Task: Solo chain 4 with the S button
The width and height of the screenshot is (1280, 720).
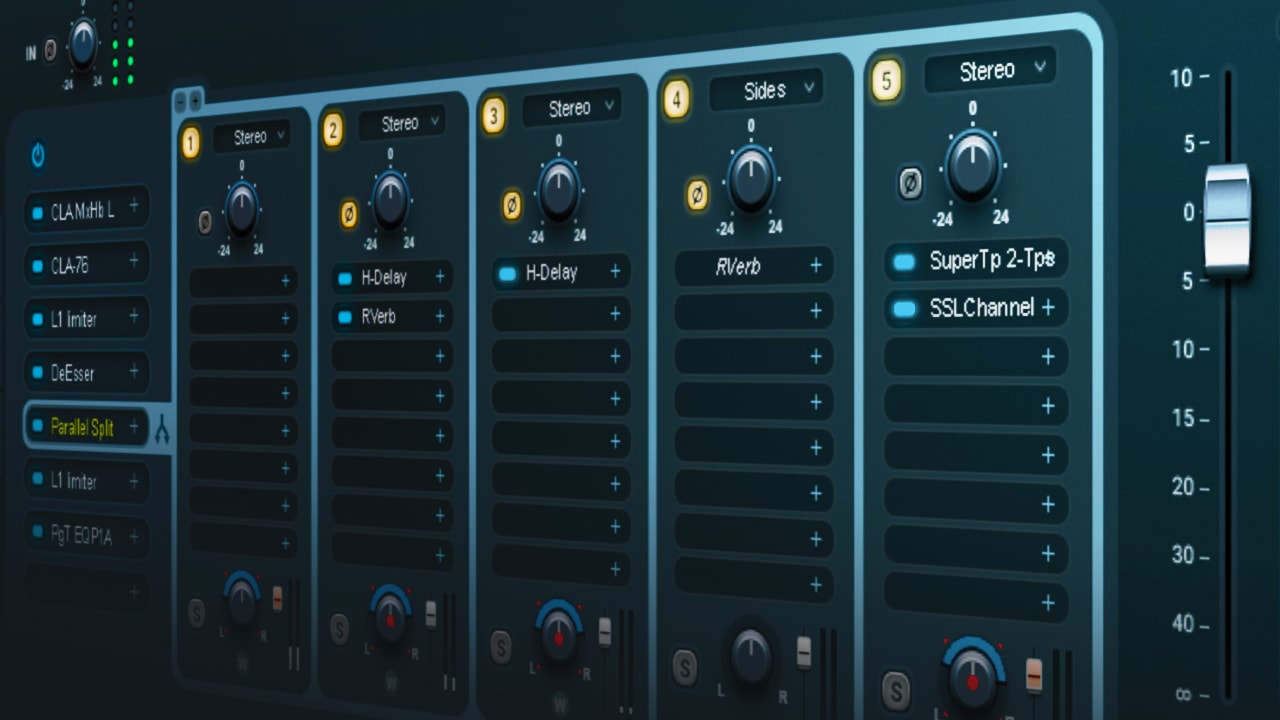Action: point(685,666)
